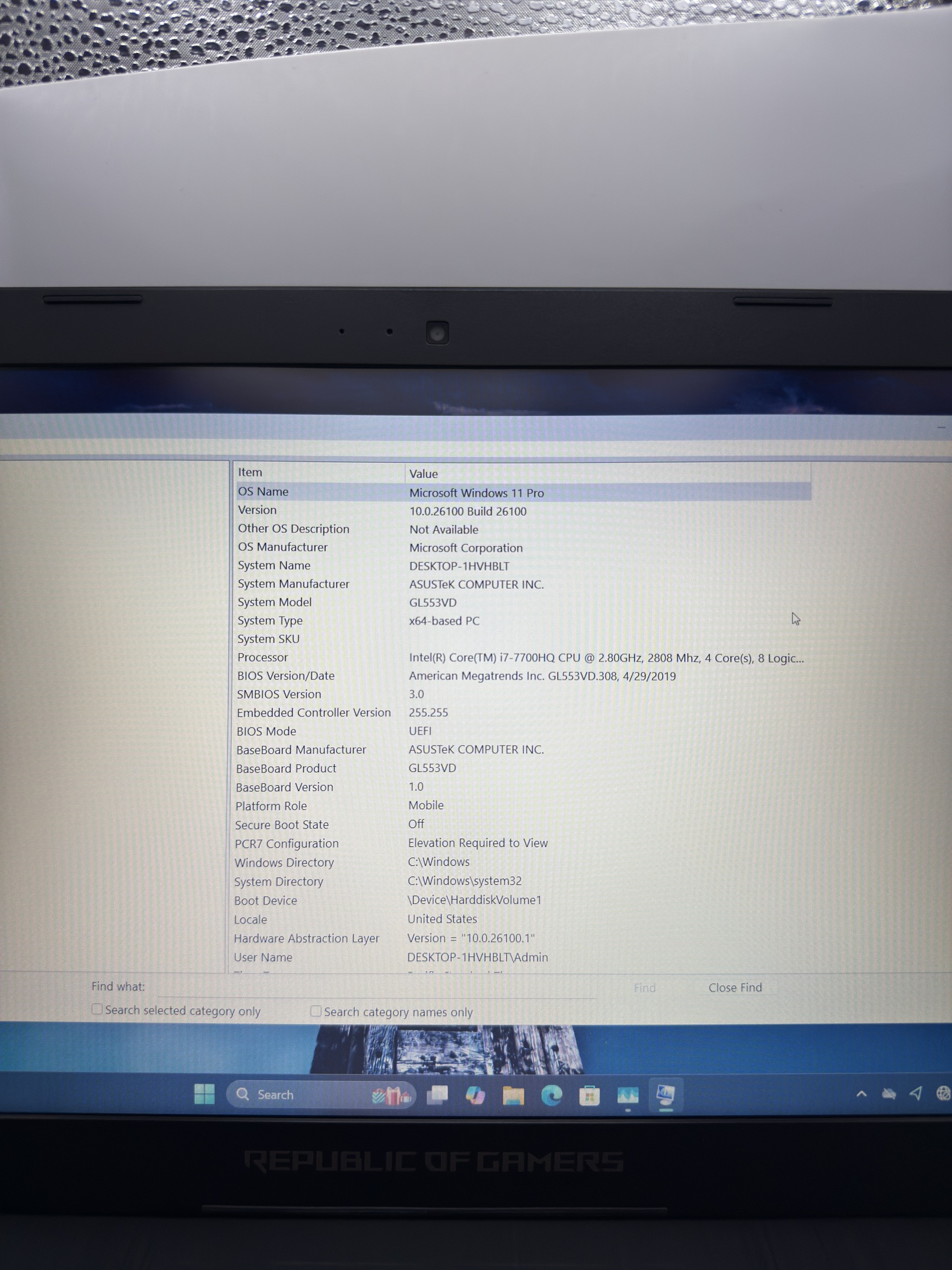This screenshot has width=952, height=1270.
Task: Open Task View from the taskbar
Action: [437, 1095]
